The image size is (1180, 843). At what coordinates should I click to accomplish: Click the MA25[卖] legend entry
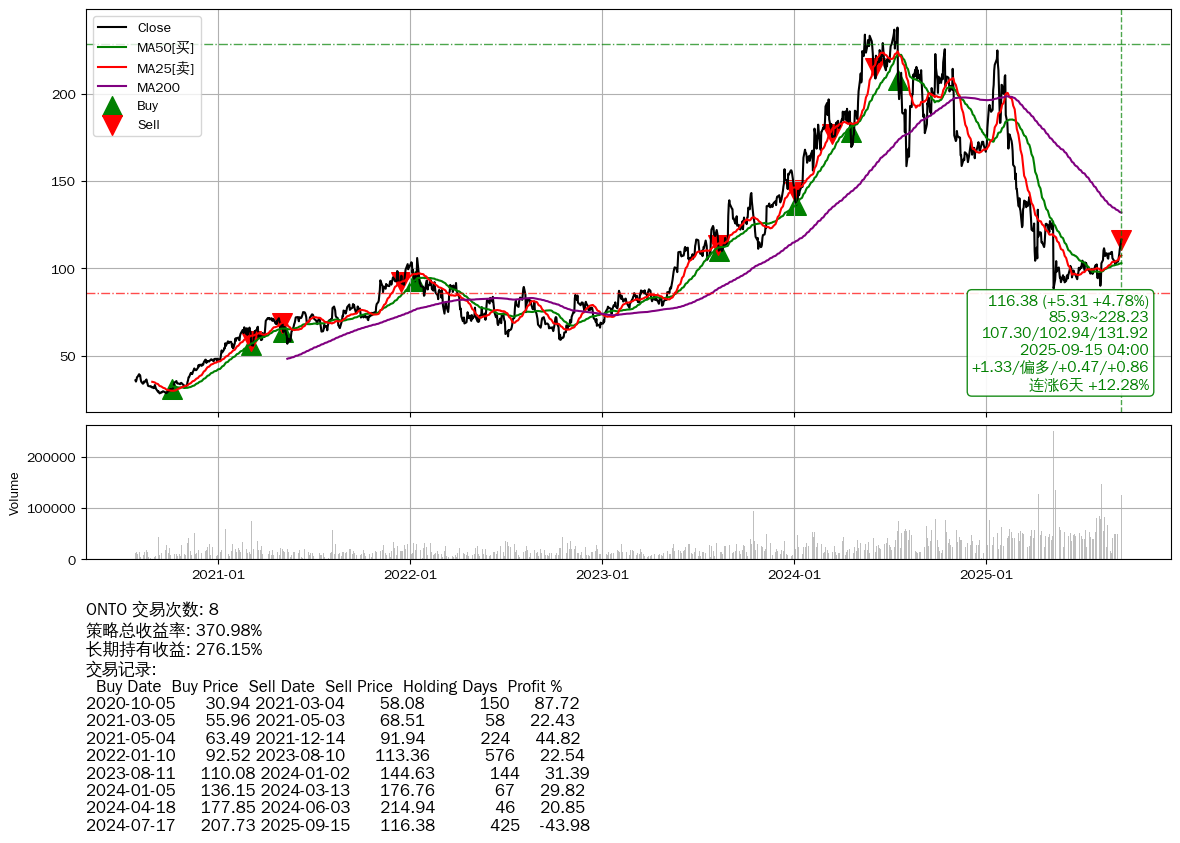(x=165, y=68)
